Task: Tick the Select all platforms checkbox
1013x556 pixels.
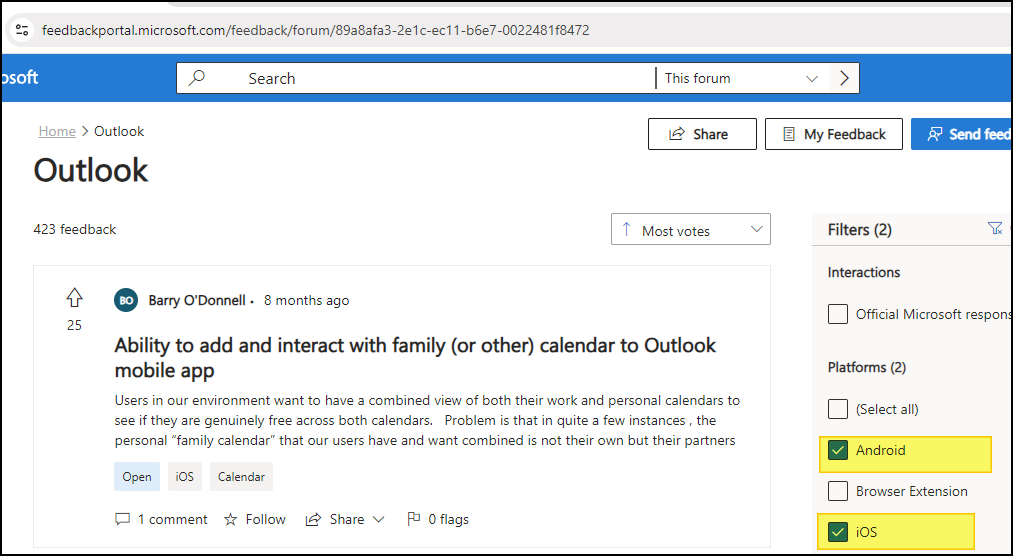Action: point(838,409)
